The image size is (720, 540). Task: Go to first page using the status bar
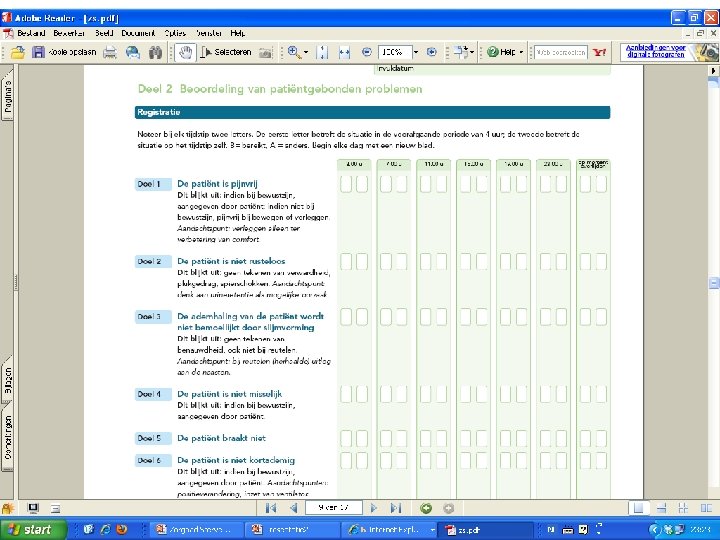(x=271, y=508)
